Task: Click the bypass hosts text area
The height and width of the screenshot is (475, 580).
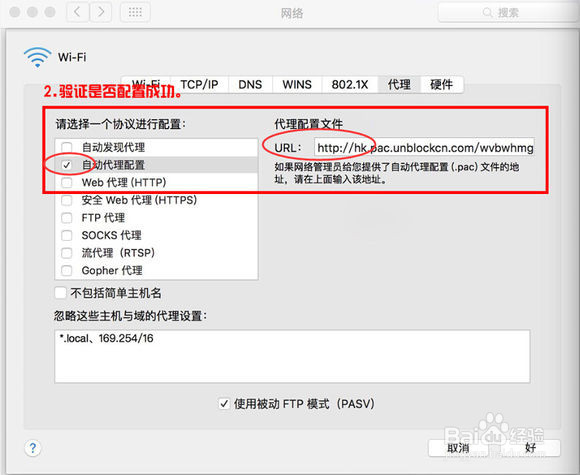Action: coord(292,356)
